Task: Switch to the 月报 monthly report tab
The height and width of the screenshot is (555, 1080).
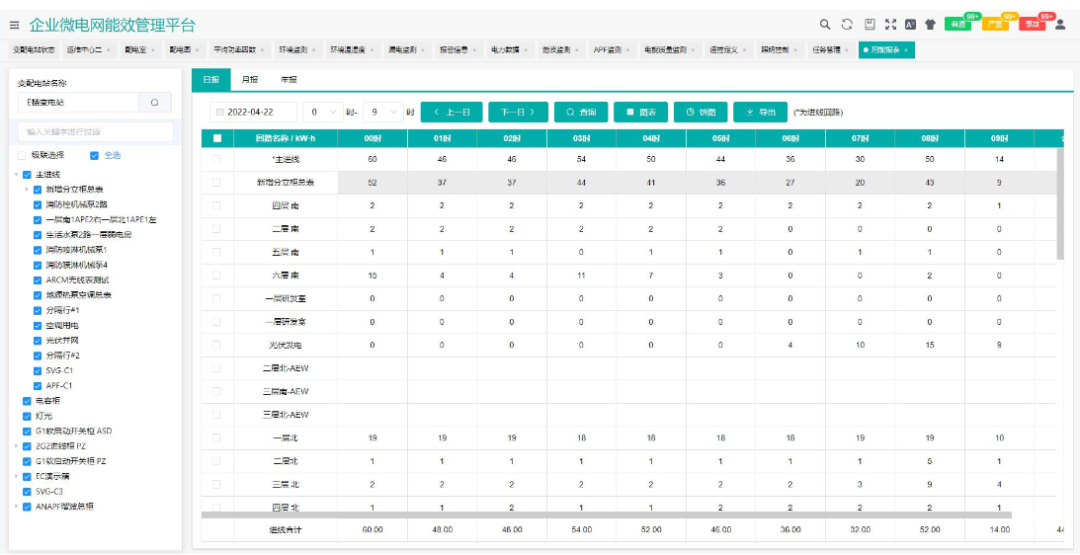Action: point(249,80)
